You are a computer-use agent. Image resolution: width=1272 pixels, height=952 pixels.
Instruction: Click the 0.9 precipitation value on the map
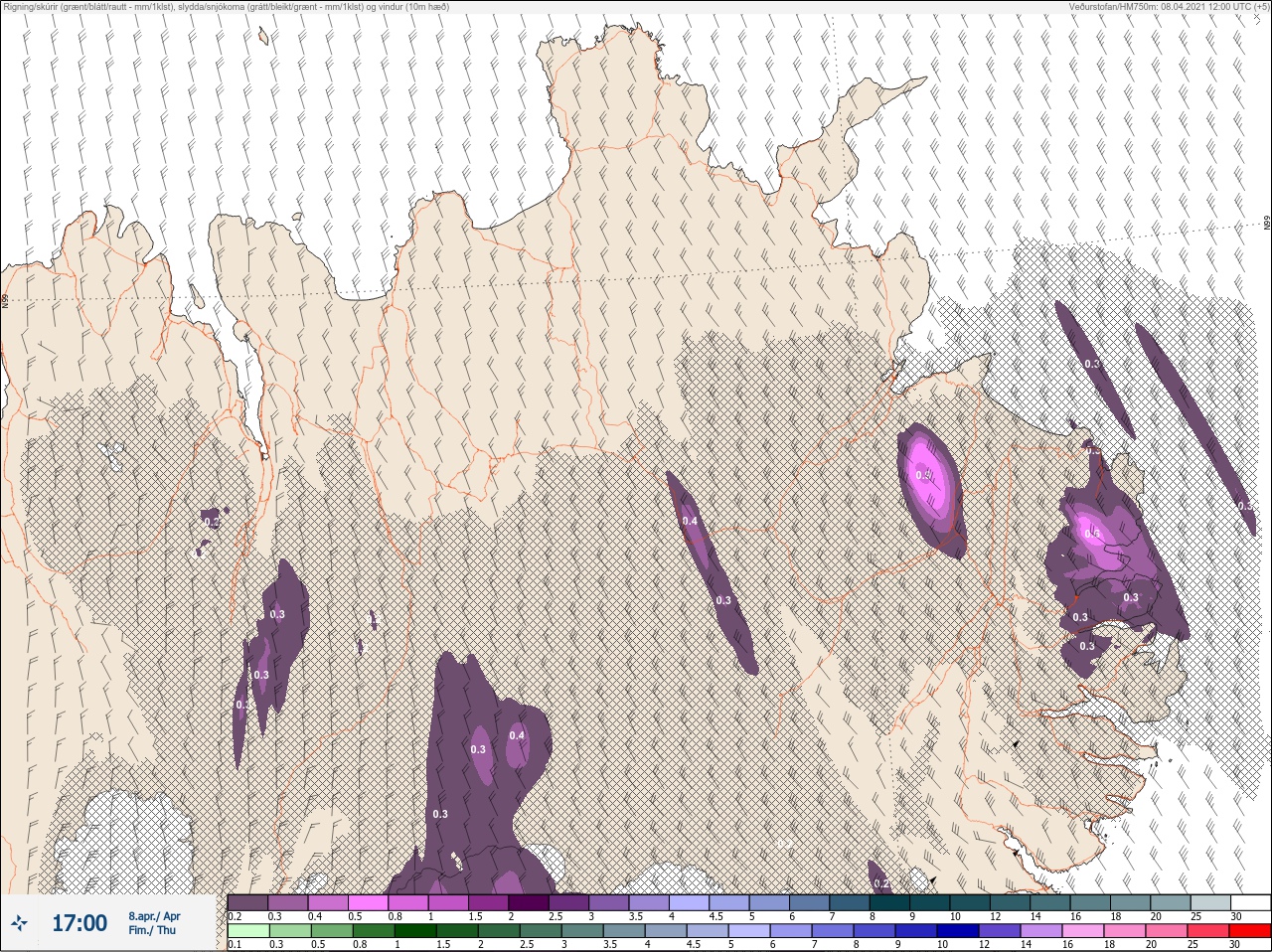pyautogui.click(x=923, y=475)
